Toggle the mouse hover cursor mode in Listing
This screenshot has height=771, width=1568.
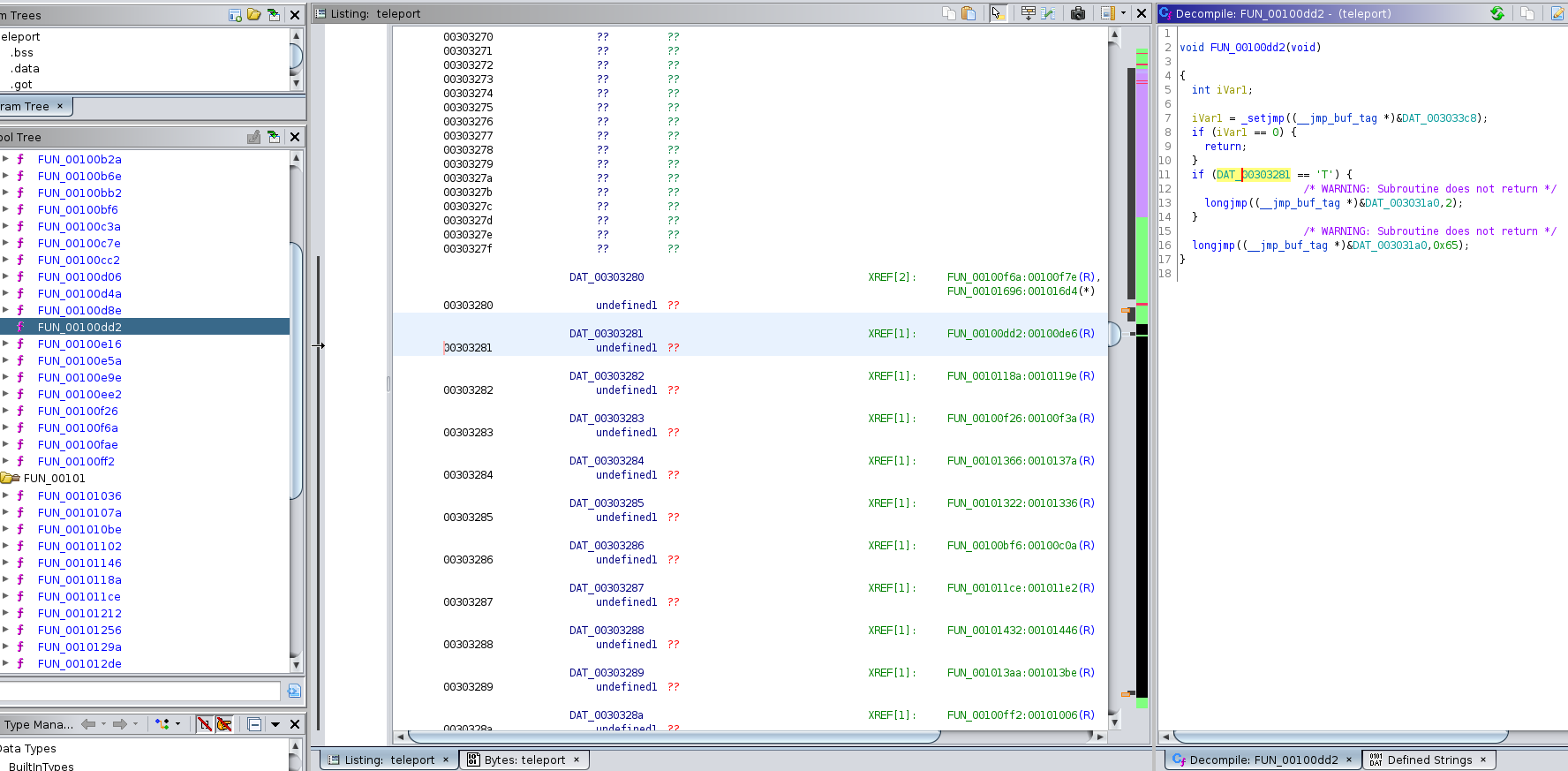pos(998,13)
